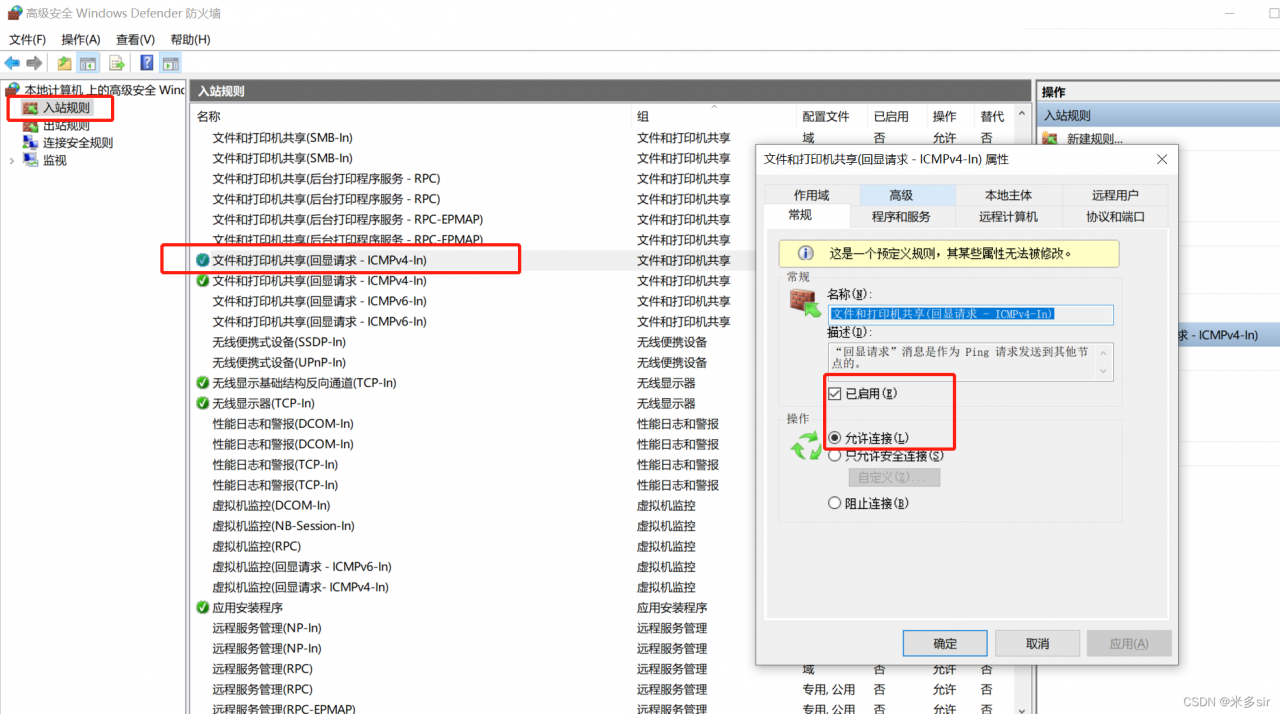
Task: Close the properties dialog with X
Action: pos(1161,159)
